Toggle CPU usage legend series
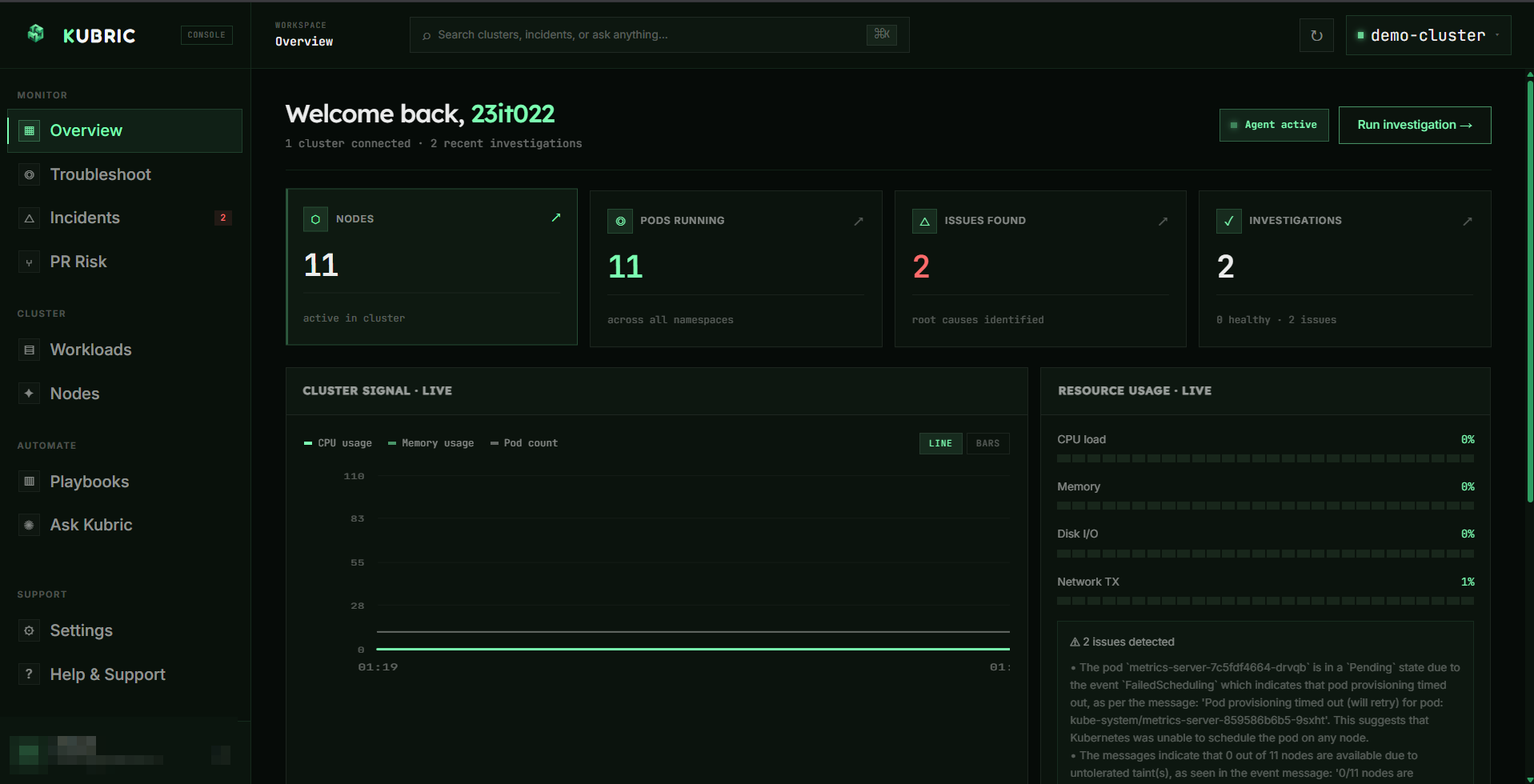Image resolution: width=1534 pixels, height=784 pixels. [338, 442]
